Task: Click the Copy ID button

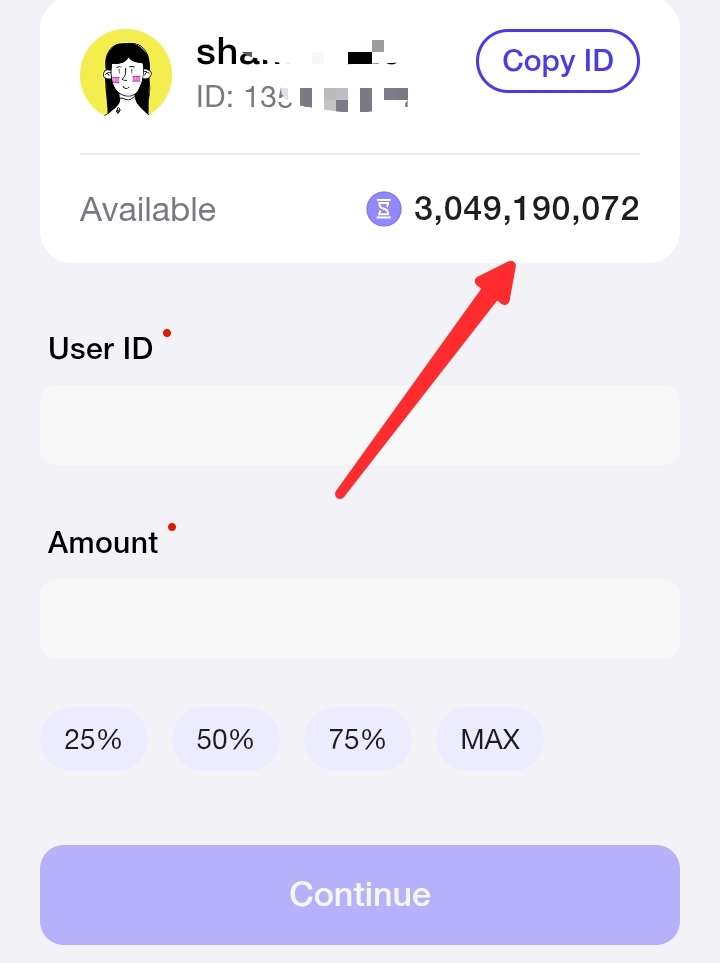Action: pos(558,61)
